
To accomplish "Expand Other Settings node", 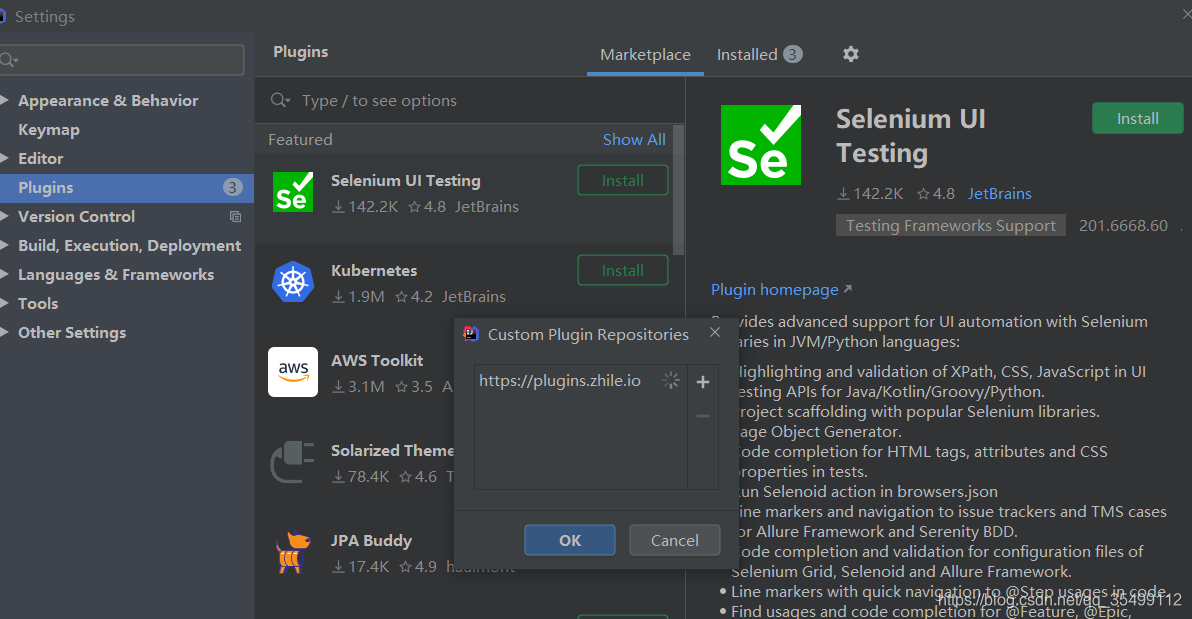I will click(5, 332).
